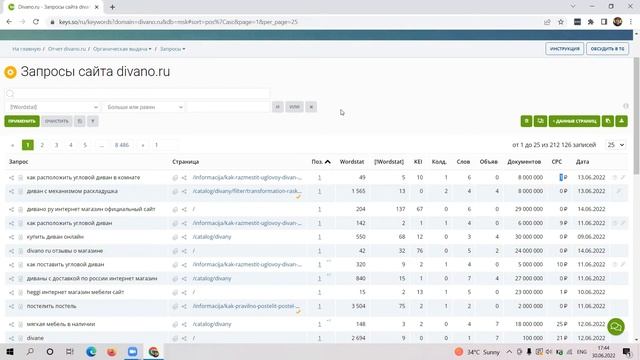Click the taskbar search magnifier
Image resolution: width=640 pixels, height=360 pixels.
[30, 351]
